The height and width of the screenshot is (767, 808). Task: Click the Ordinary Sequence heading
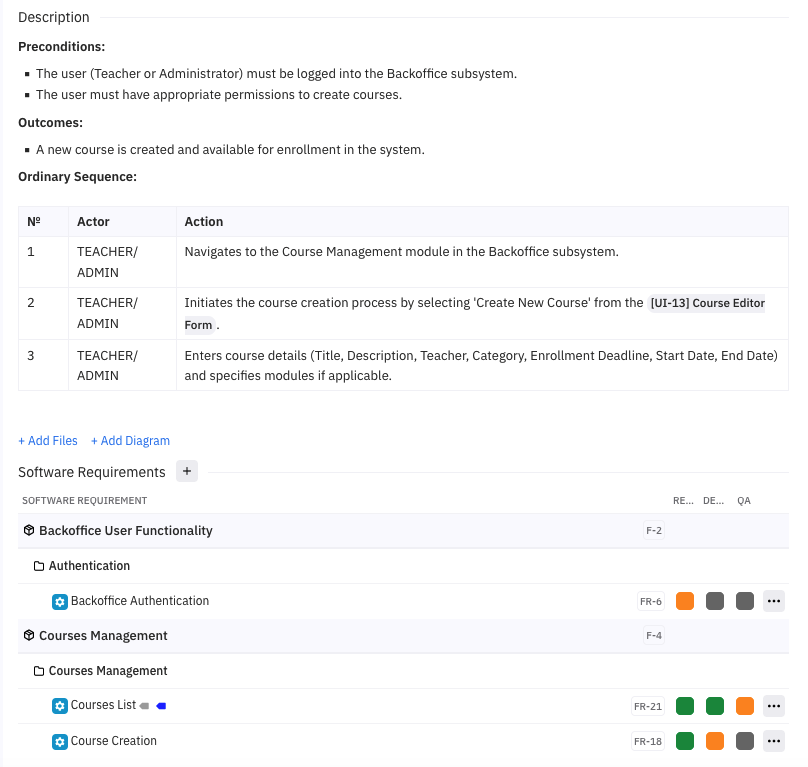pos(77,177)
